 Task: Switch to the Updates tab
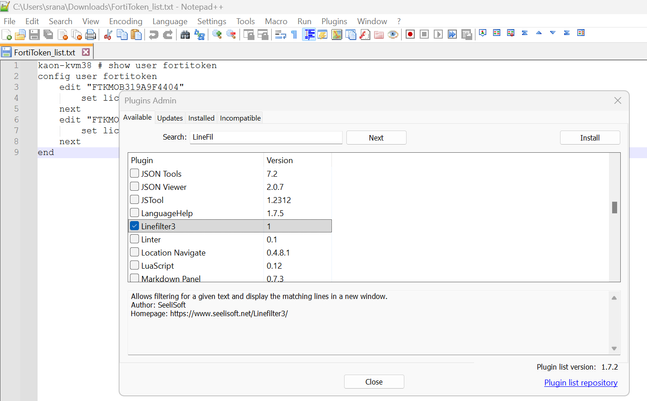(170, 118)
